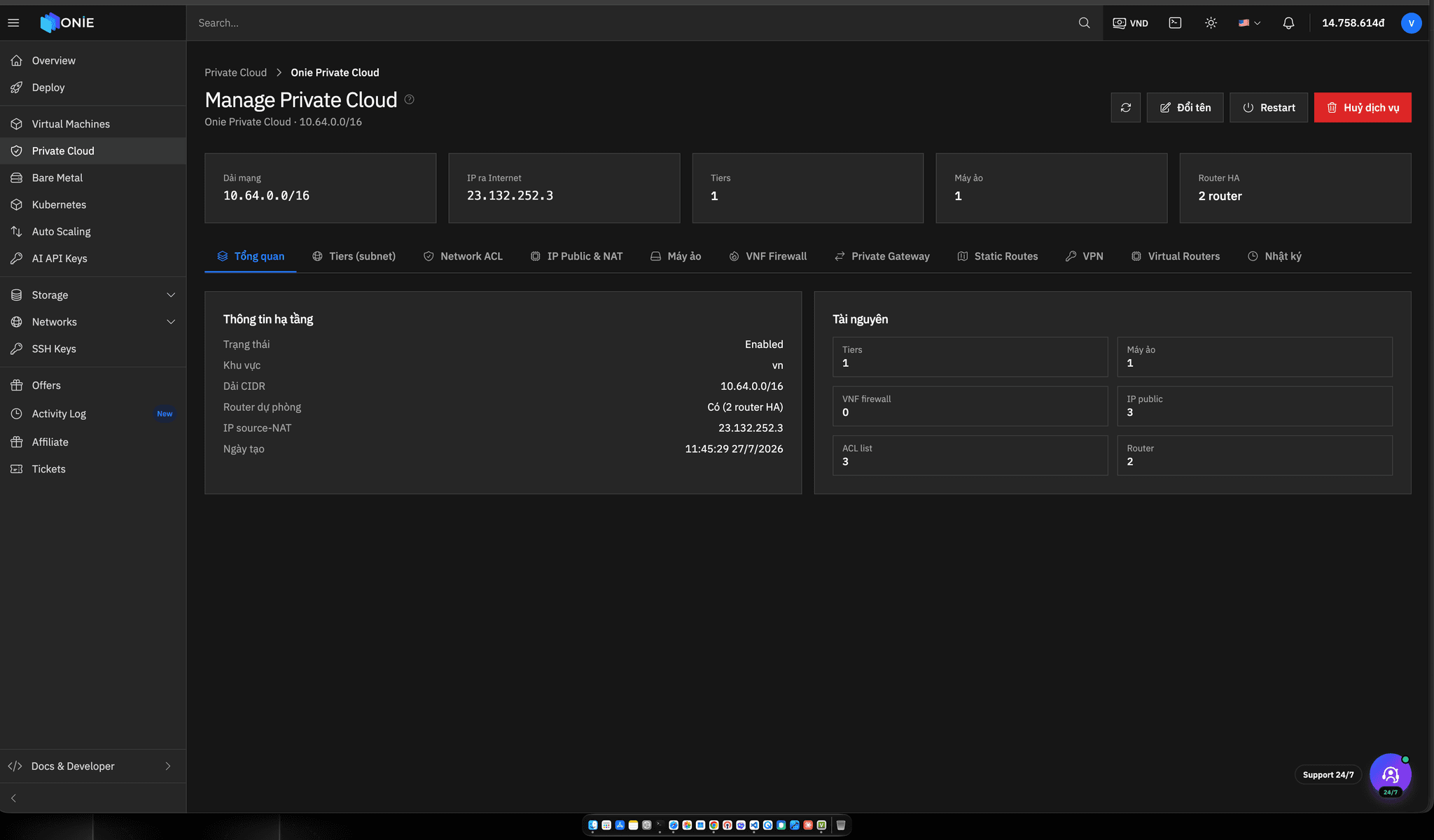1434x840 pixels.
Task: Click VNF firewall resource tile
Action: click(x=970, y=406)
